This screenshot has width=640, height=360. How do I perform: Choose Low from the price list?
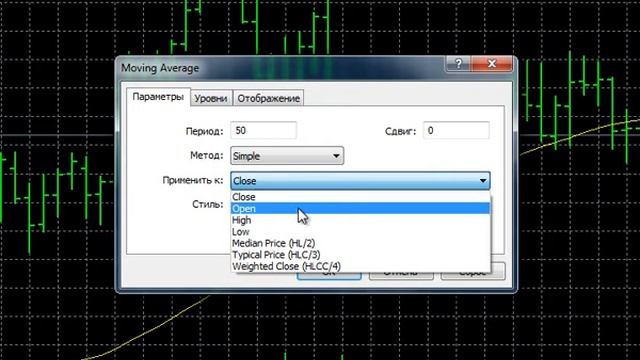[x=360, y=231]
